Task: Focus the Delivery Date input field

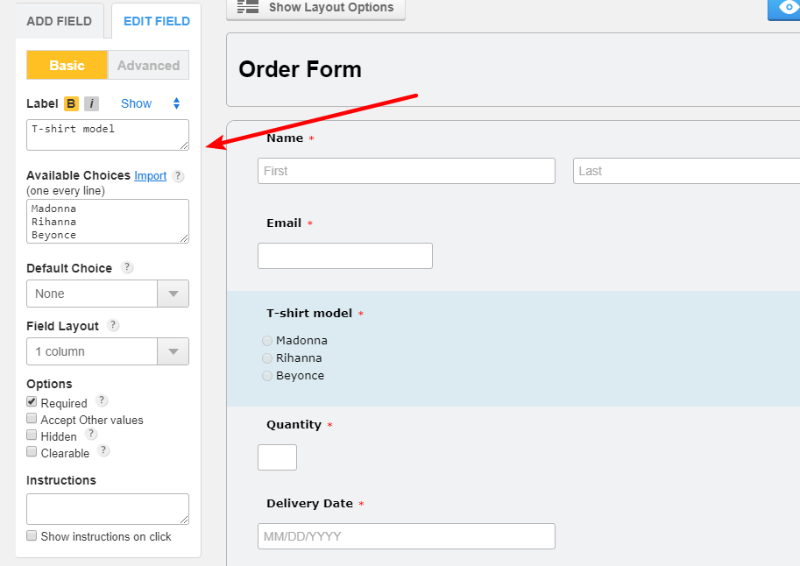Action: (406, 536)
